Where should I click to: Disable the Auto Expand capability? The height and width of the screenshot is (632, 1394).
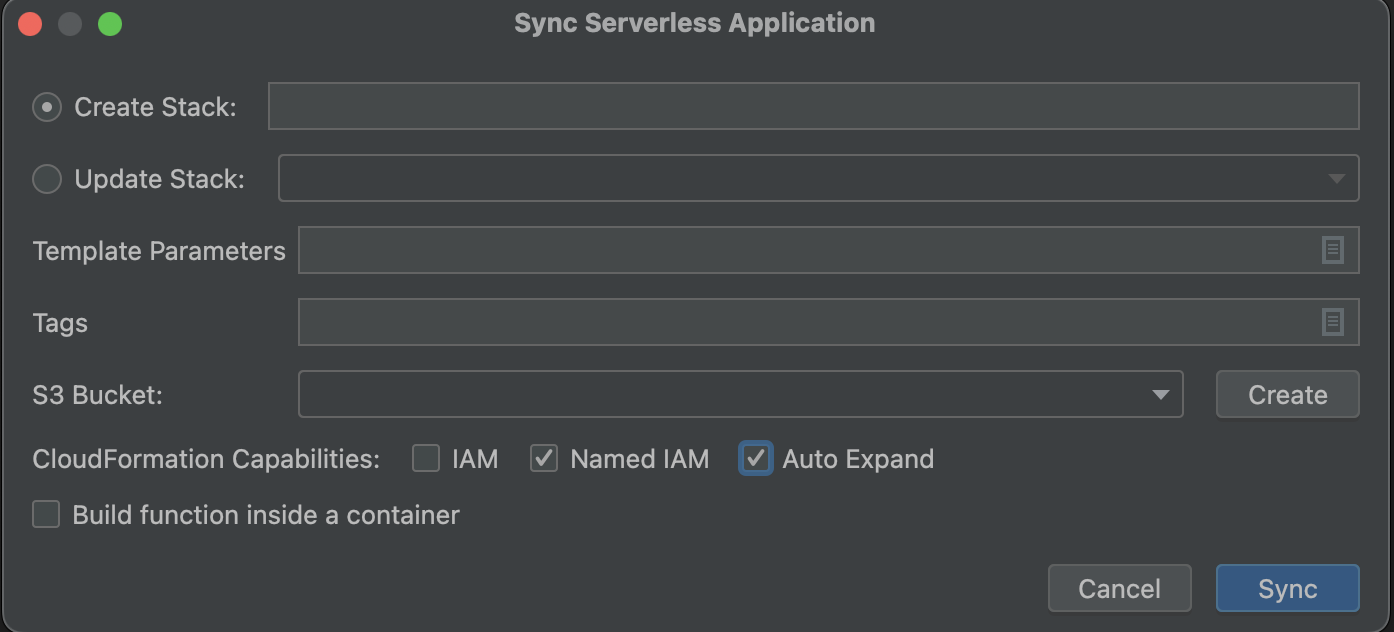tap(756, 459)
